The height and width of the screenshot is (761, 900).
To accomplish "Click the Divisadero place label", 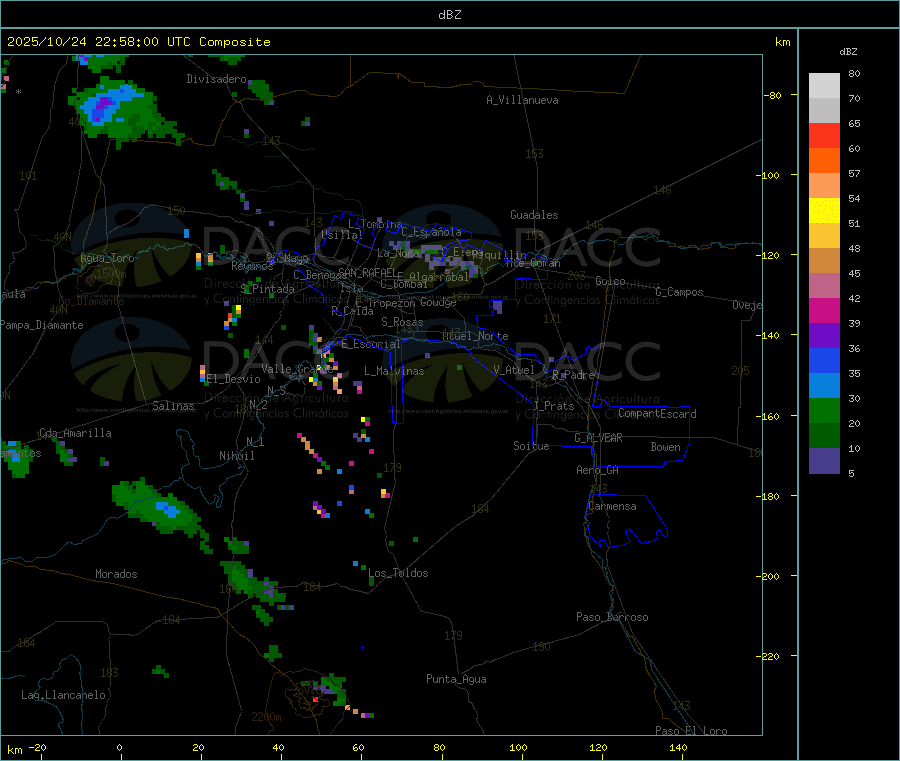I will [x=216, y=79].
